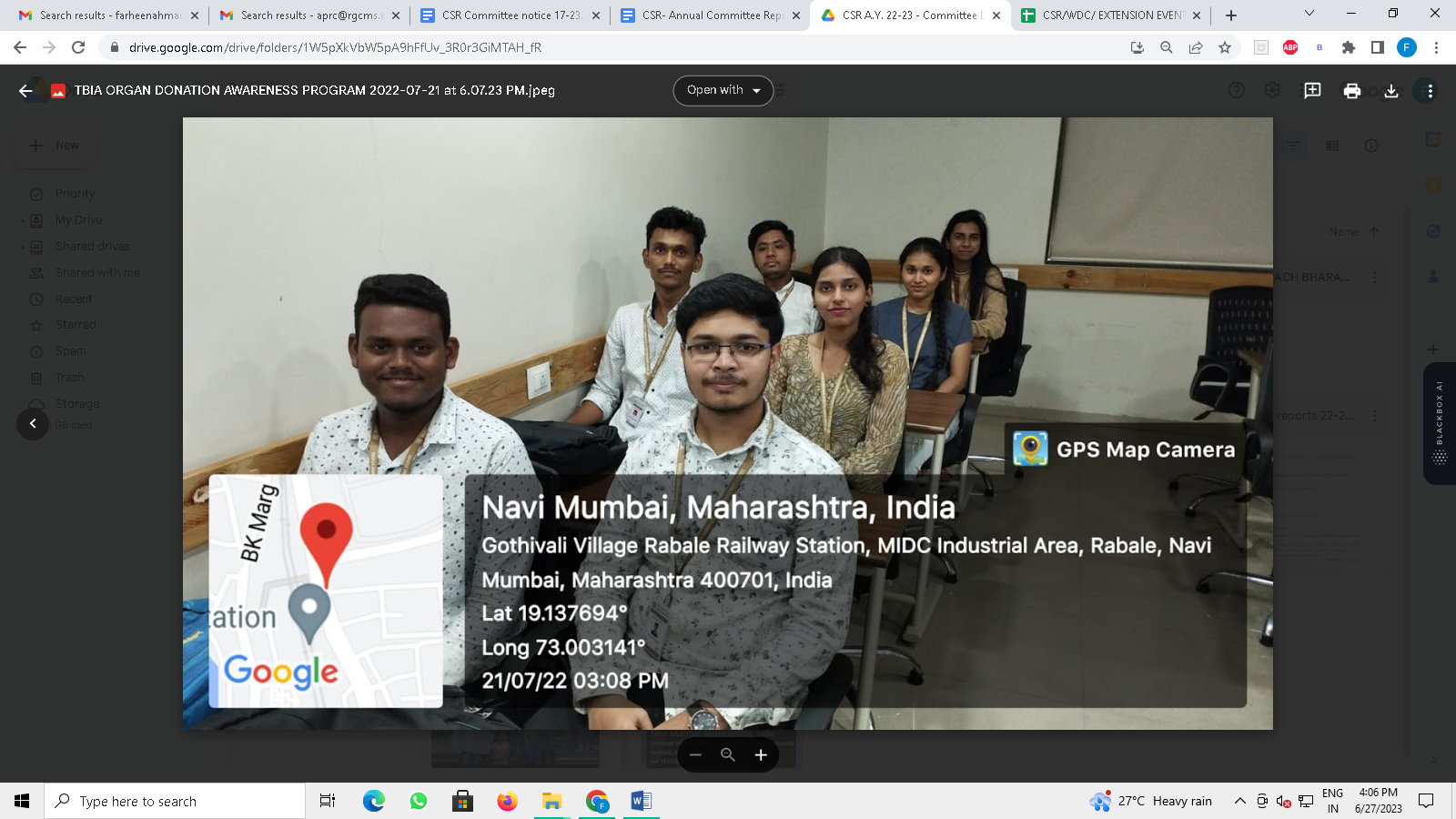Image resolution: width=1456 pixels, height=819 pixels.
Task: Open WhatsApp from the taskbar
Action: 419,801
